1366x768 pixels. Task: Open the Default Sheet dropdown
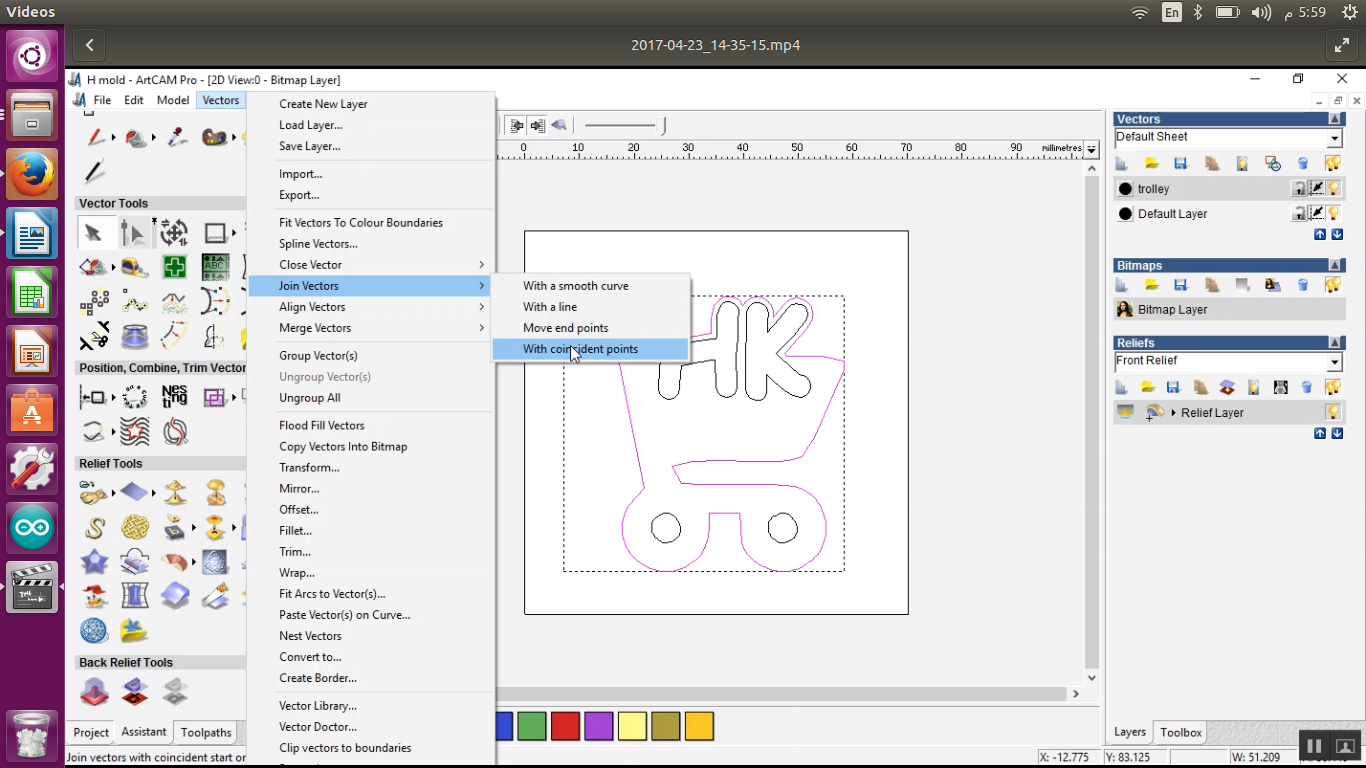tap(1335, 138)
